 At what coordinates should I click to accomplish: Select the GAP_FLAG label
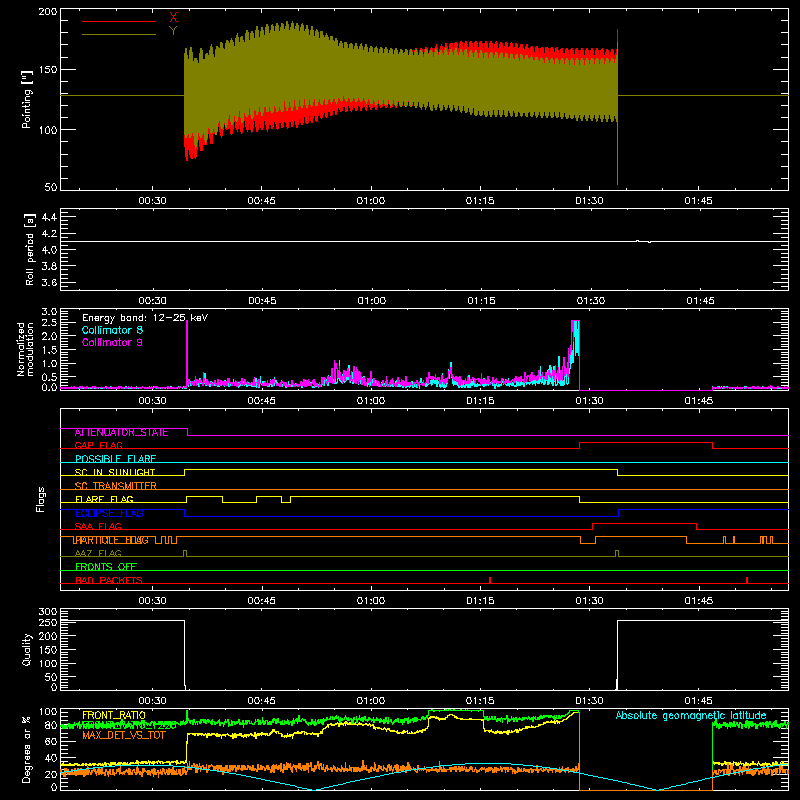tap(98, 445)
